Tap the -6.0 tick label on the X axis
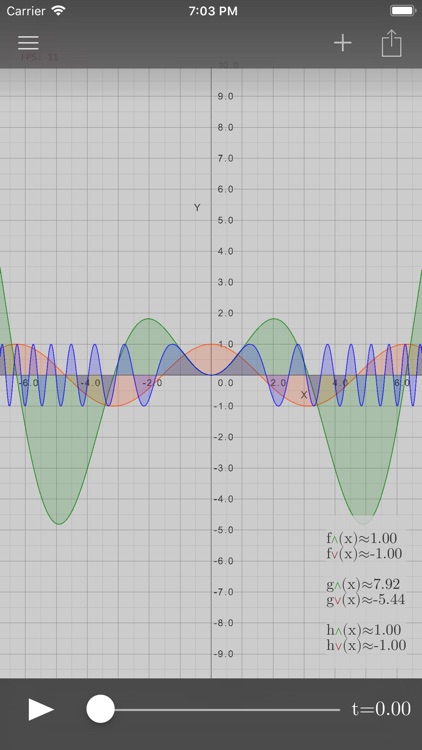422x750 pixels. click(28, 383)
